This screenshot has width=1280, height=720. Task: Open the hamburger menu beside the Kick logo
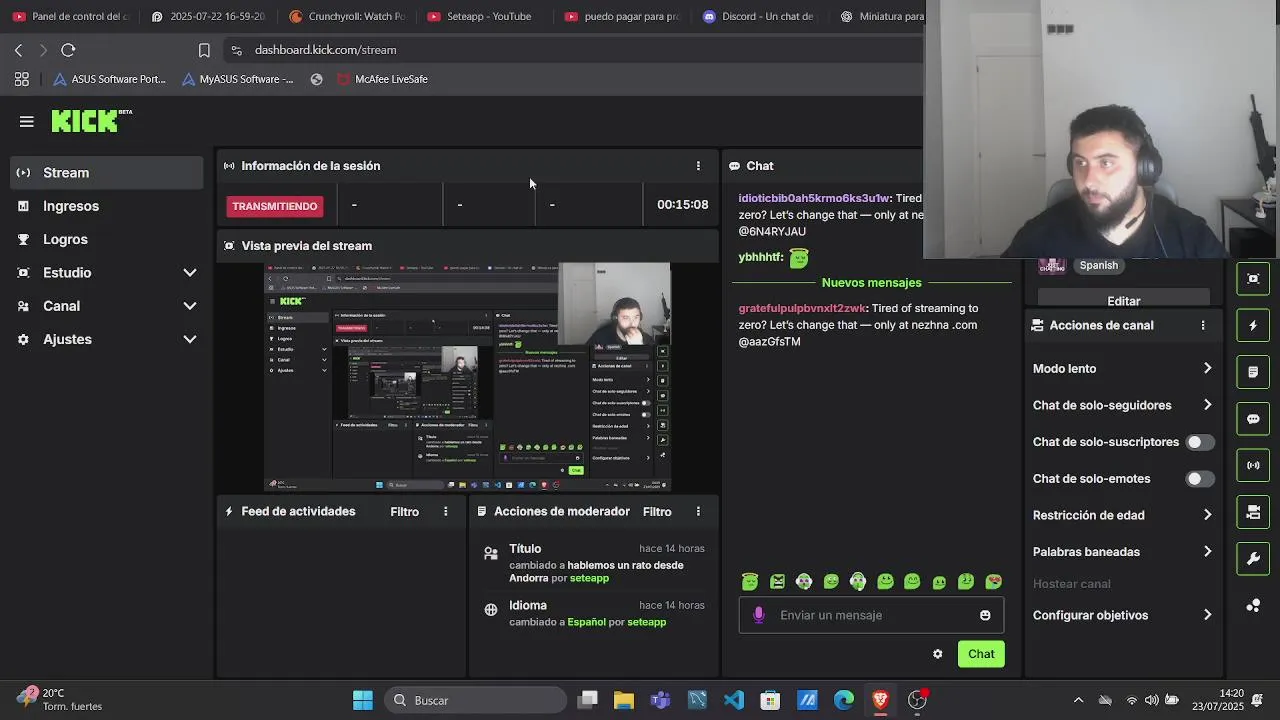coord(27,122)
